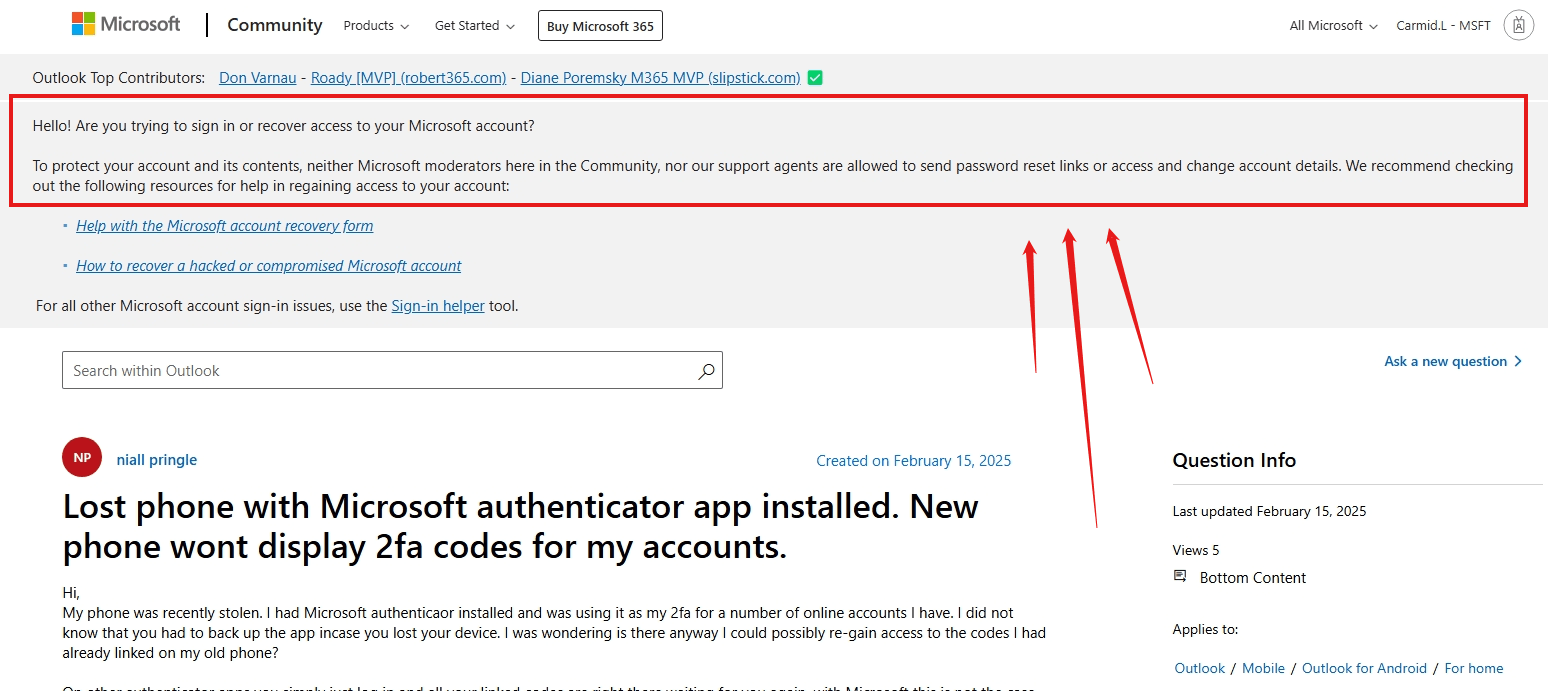Open the Community home link
Image resolution: width=1548 pixels, height=691 pixels.
pyautogui.click(x=275, y=25)
